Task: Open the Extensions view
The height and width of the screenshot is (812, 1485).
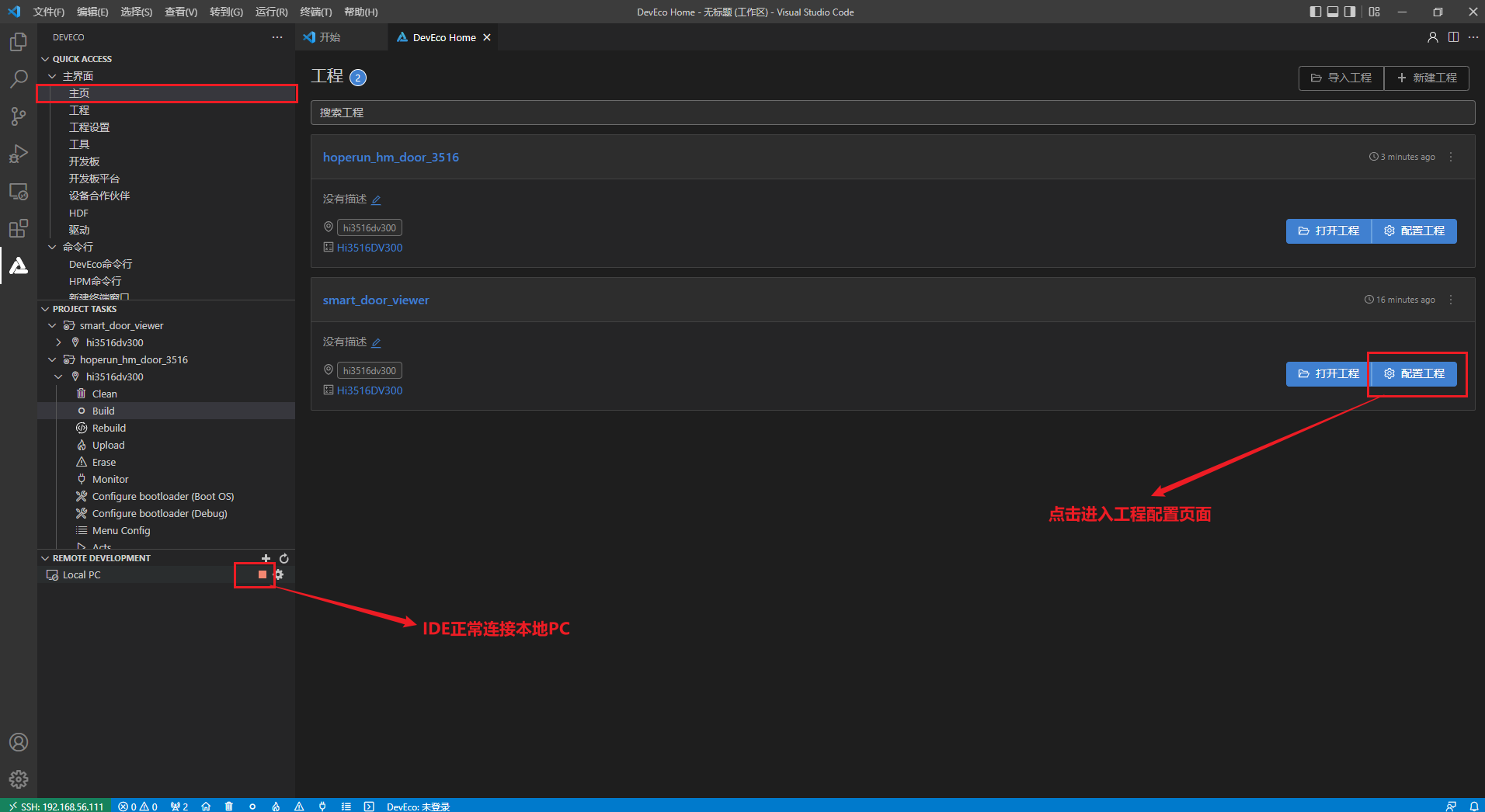Action: (x=19, y=228)
